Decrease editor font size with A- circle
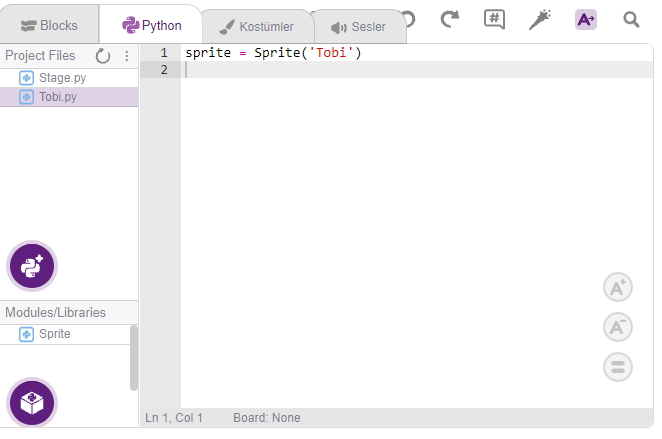Viewport: 662px width, 439px height. 618,327
